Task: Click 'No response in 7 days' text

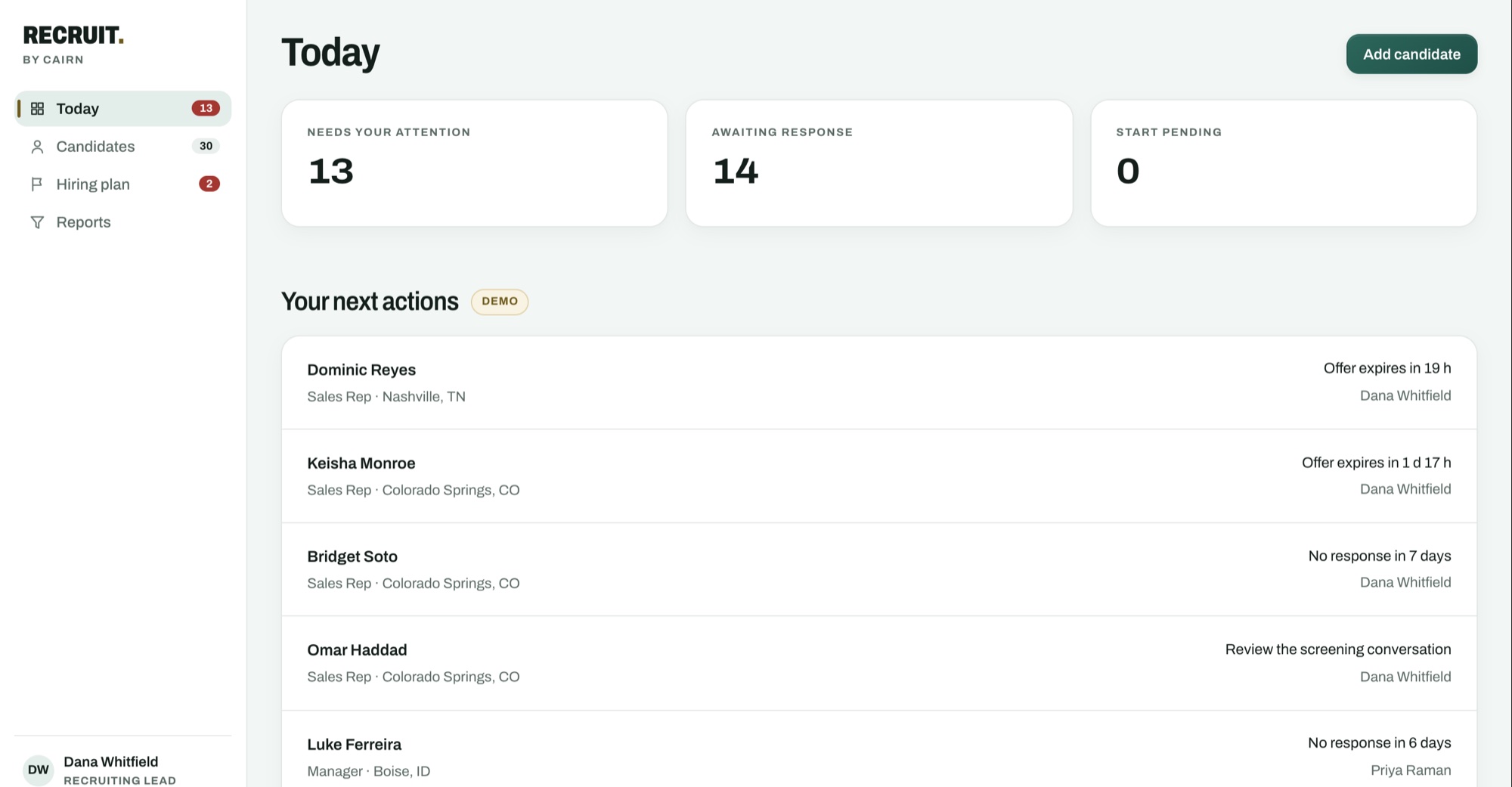Action: click(x=1380, y=556)
